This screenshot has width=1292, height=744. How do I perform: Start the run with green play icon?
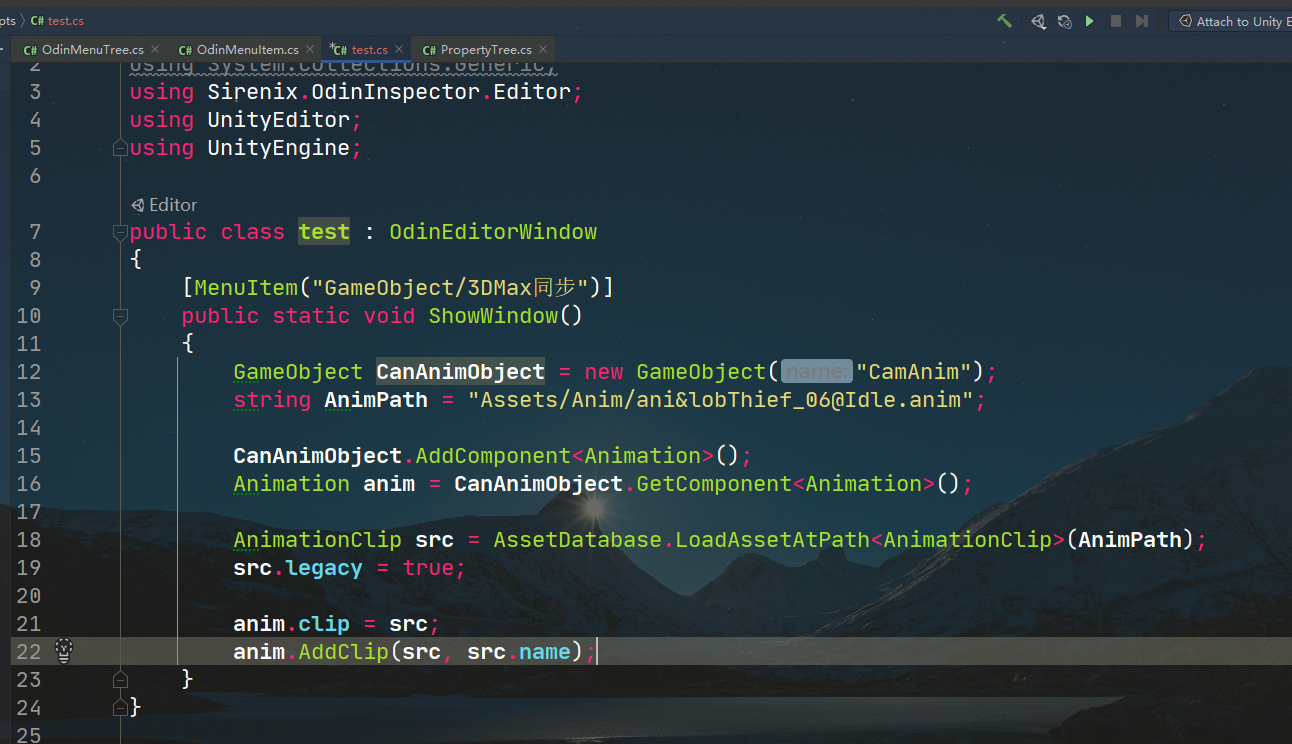(x=1090, y=21)
